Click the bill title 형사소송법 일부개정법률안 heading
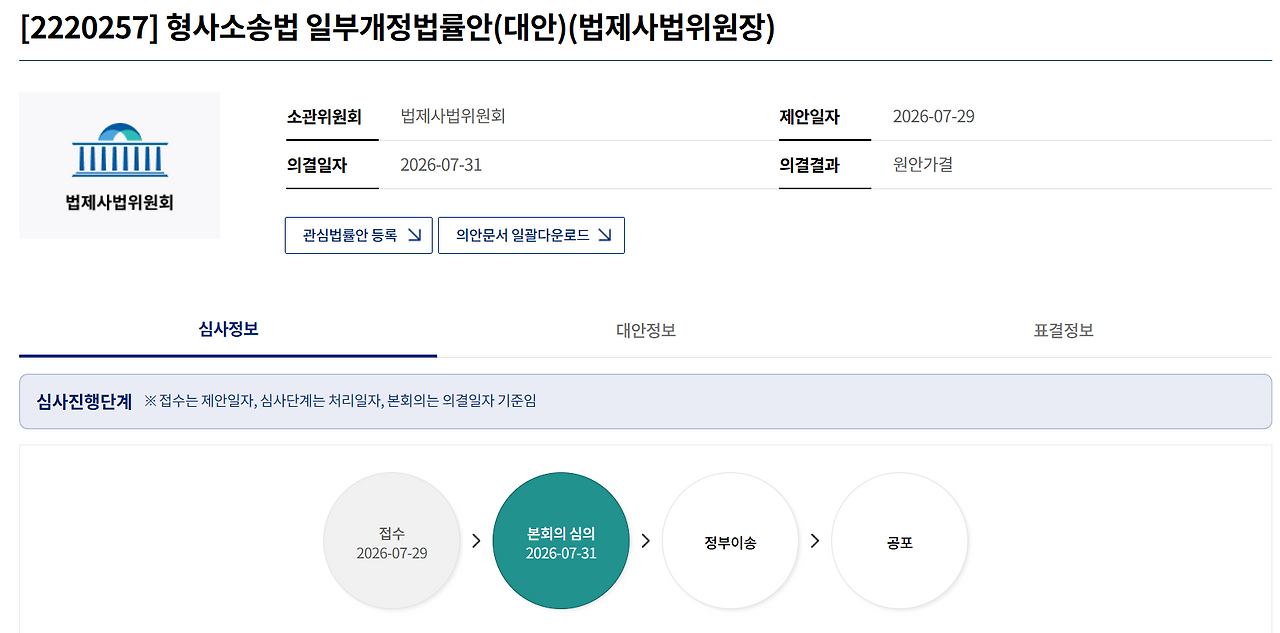Image resolution: width=1280 pixels, height=633 pixels. click(398, 28)
